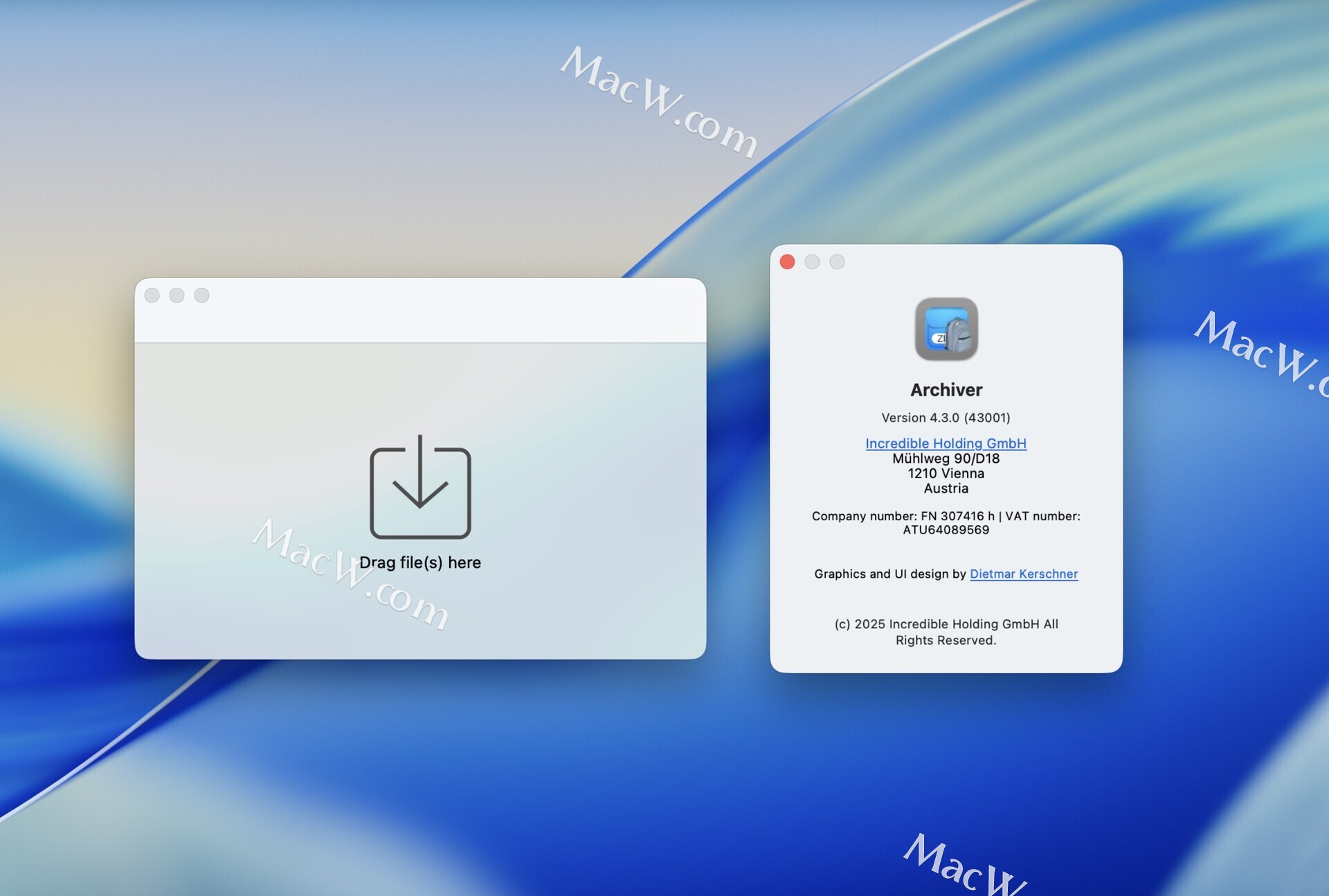Click the 'Mühlweg 90/D18' address line

click(x=946, y=458)
